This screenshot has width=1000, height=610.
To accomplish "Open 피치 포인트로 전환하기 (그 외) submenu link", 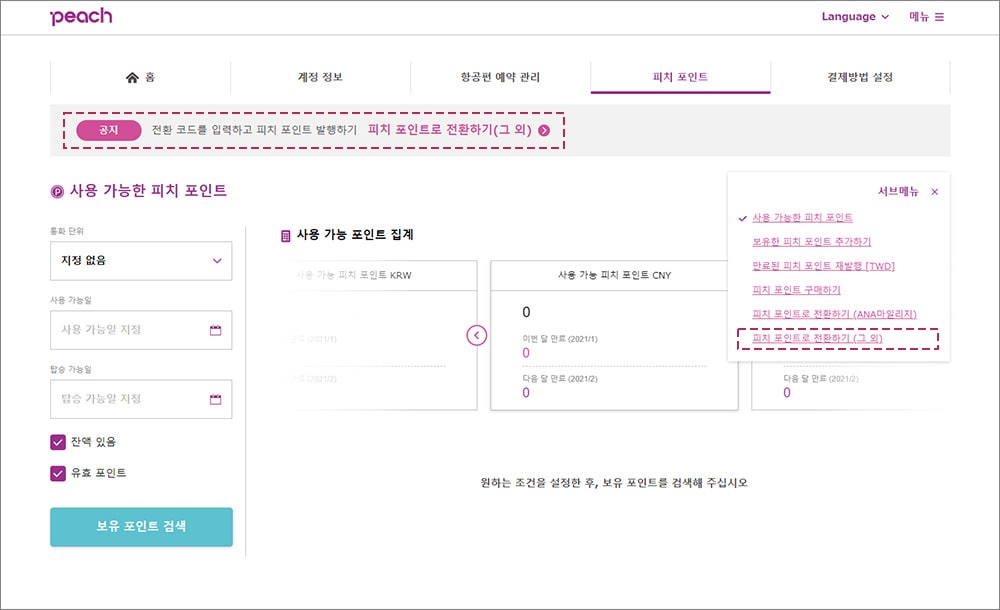I will 817,338.
